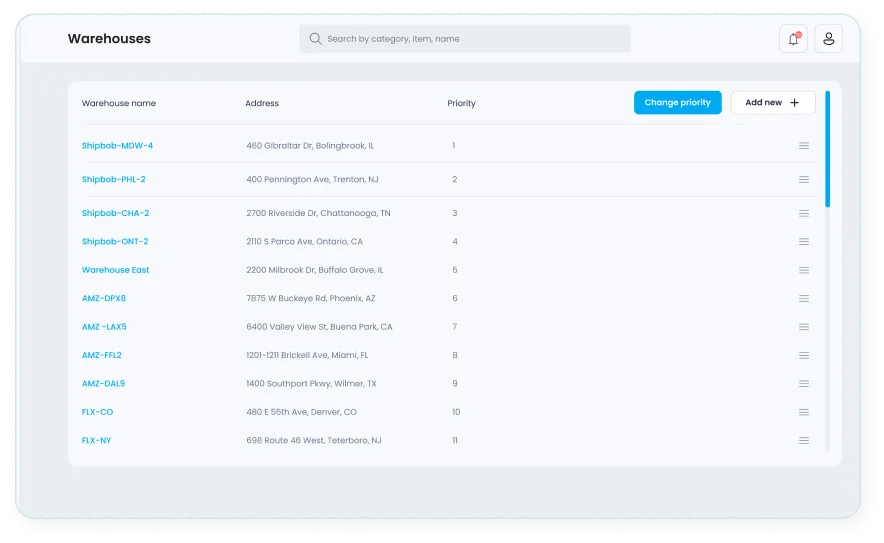This screenshot has height=543, width=884.
Task: Click the Address column header
Action: click(262, 103)
